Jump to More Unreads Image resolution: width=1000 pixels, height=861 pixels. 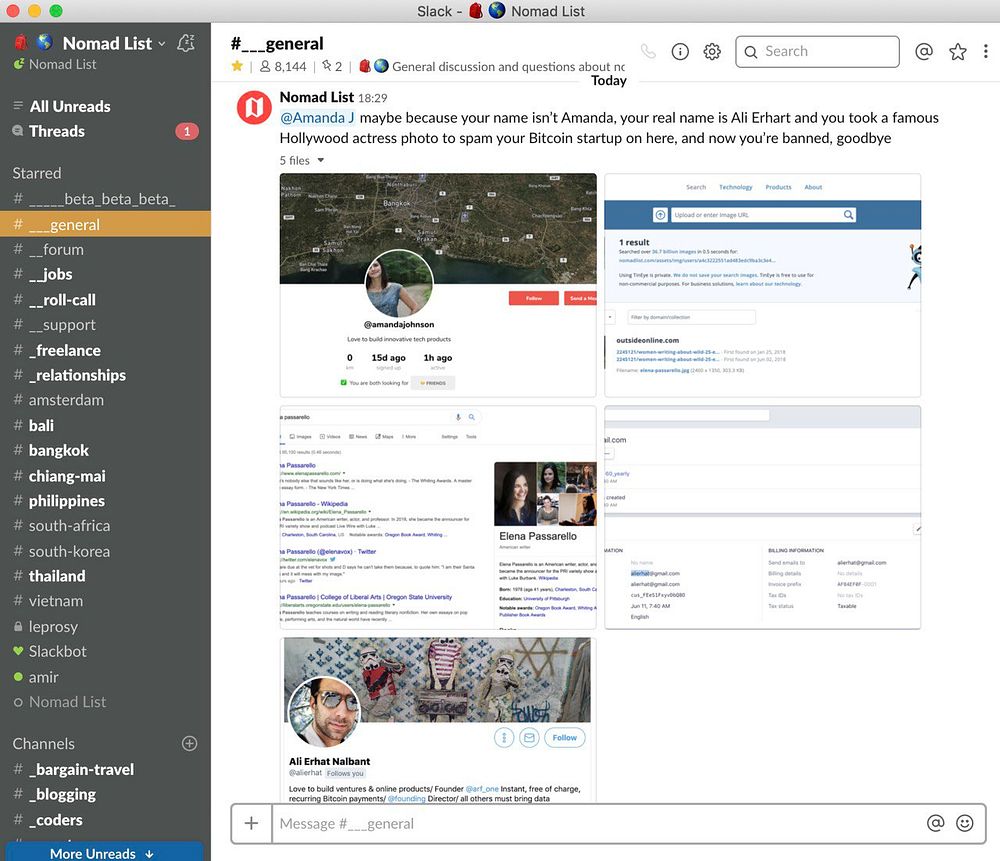coord(103,853)
